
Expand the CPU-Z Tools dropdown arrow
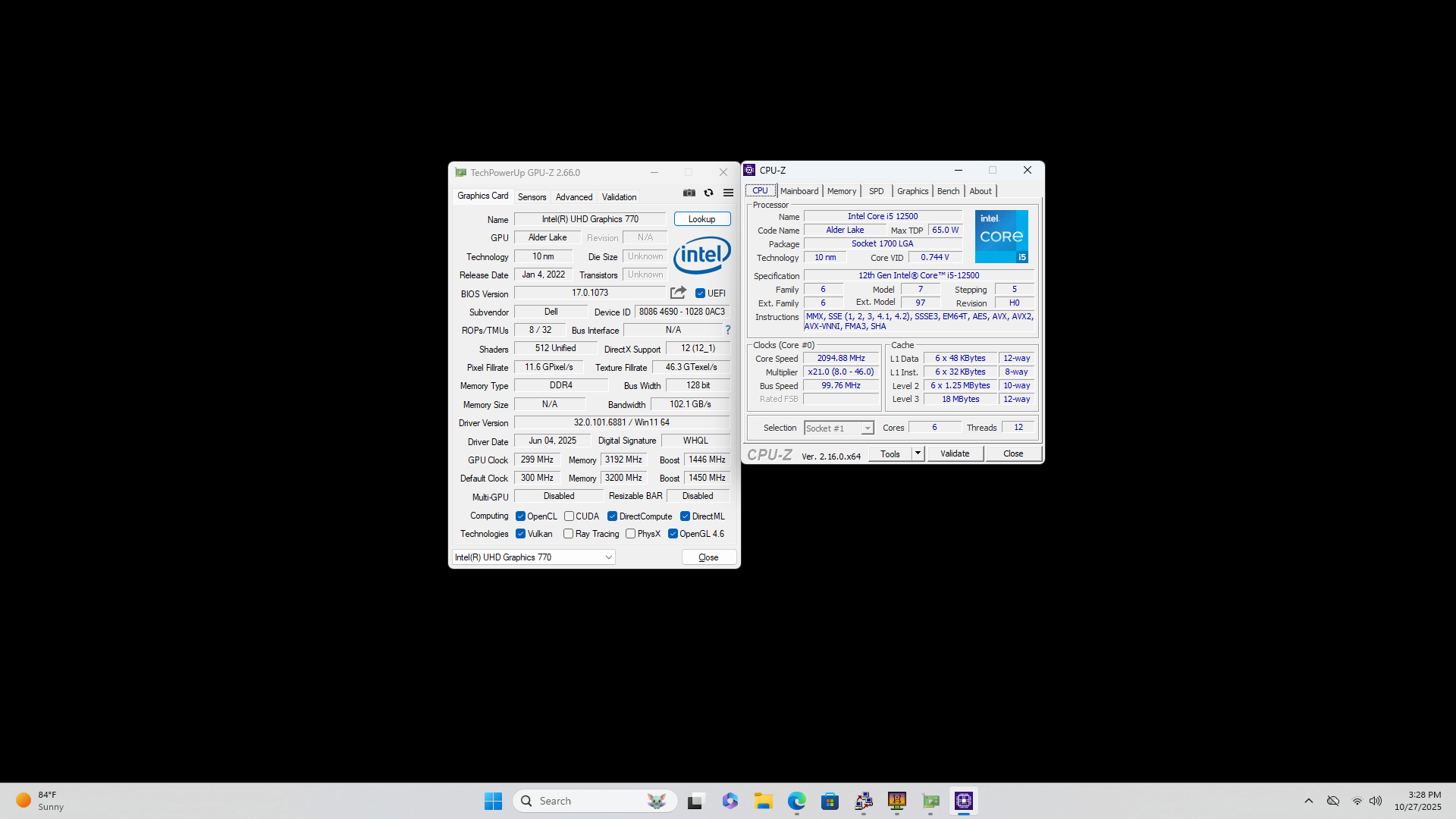(918, 453)
